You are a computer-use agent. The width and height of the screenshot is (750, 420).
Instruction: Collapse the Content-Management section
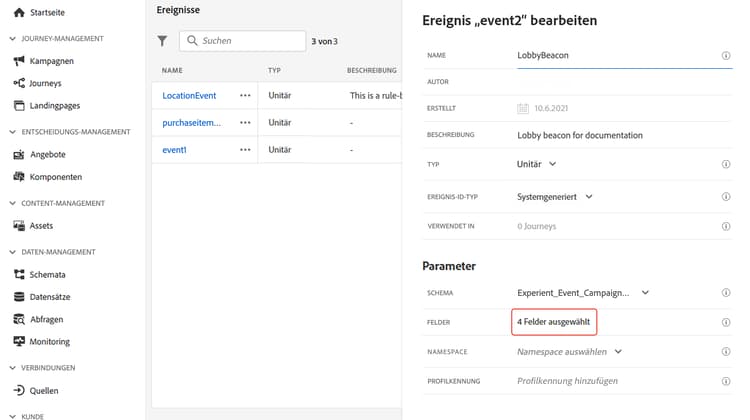click(12, 203)
